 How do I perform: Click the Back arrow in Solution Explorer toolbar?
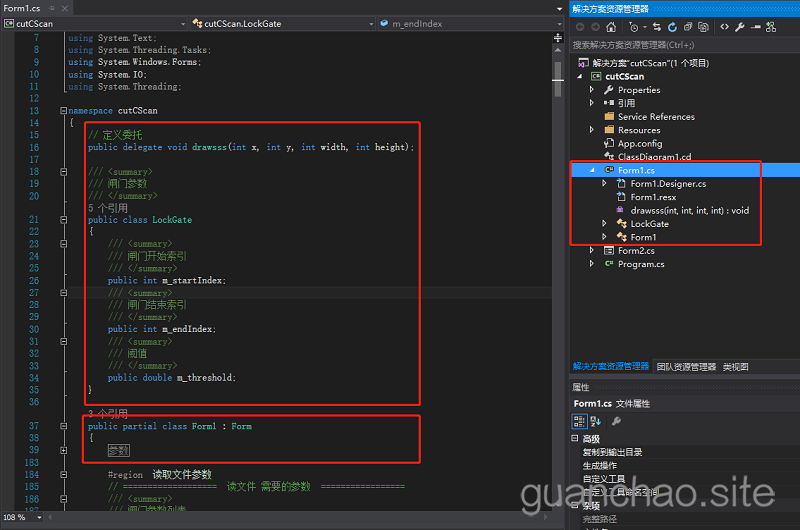[x=580, y=27]
